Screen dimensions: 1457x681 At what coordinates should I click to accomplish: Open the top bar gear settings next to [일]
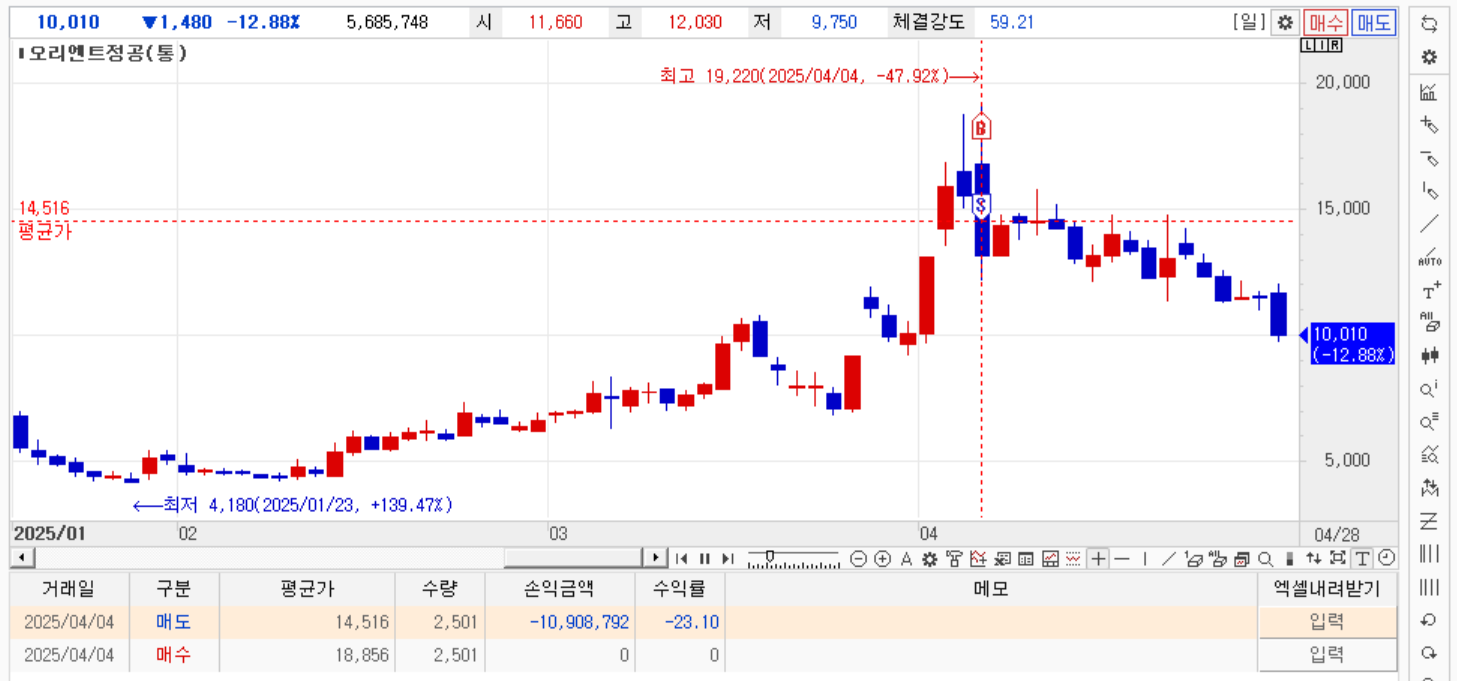1285,22
